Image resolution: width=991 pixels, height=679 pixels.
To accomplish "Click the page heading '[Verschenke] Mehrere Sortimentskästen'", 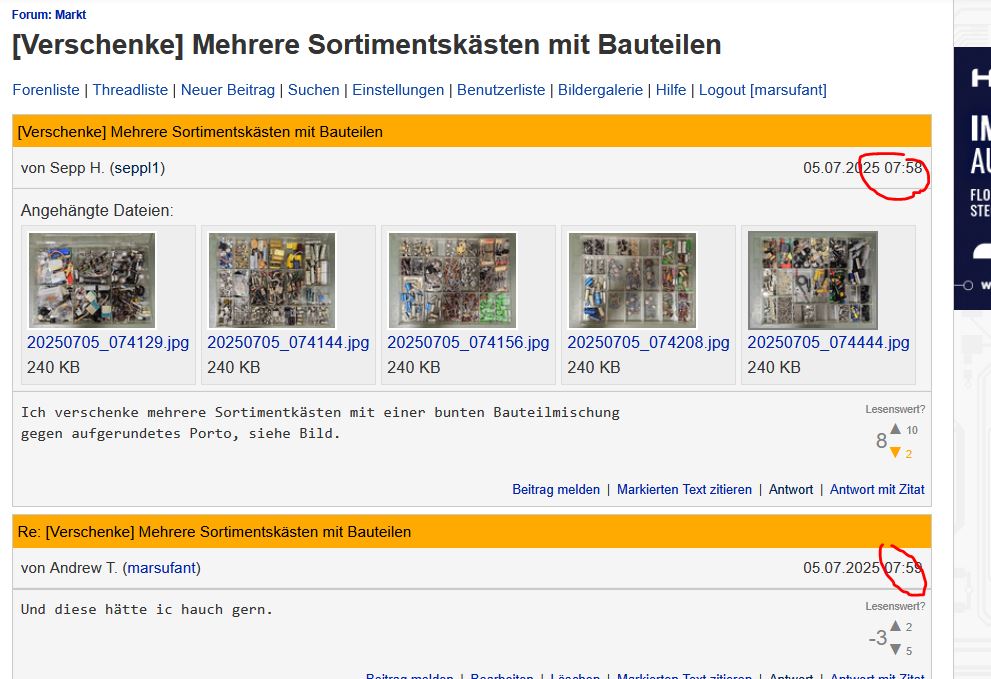I will [367, 45].
